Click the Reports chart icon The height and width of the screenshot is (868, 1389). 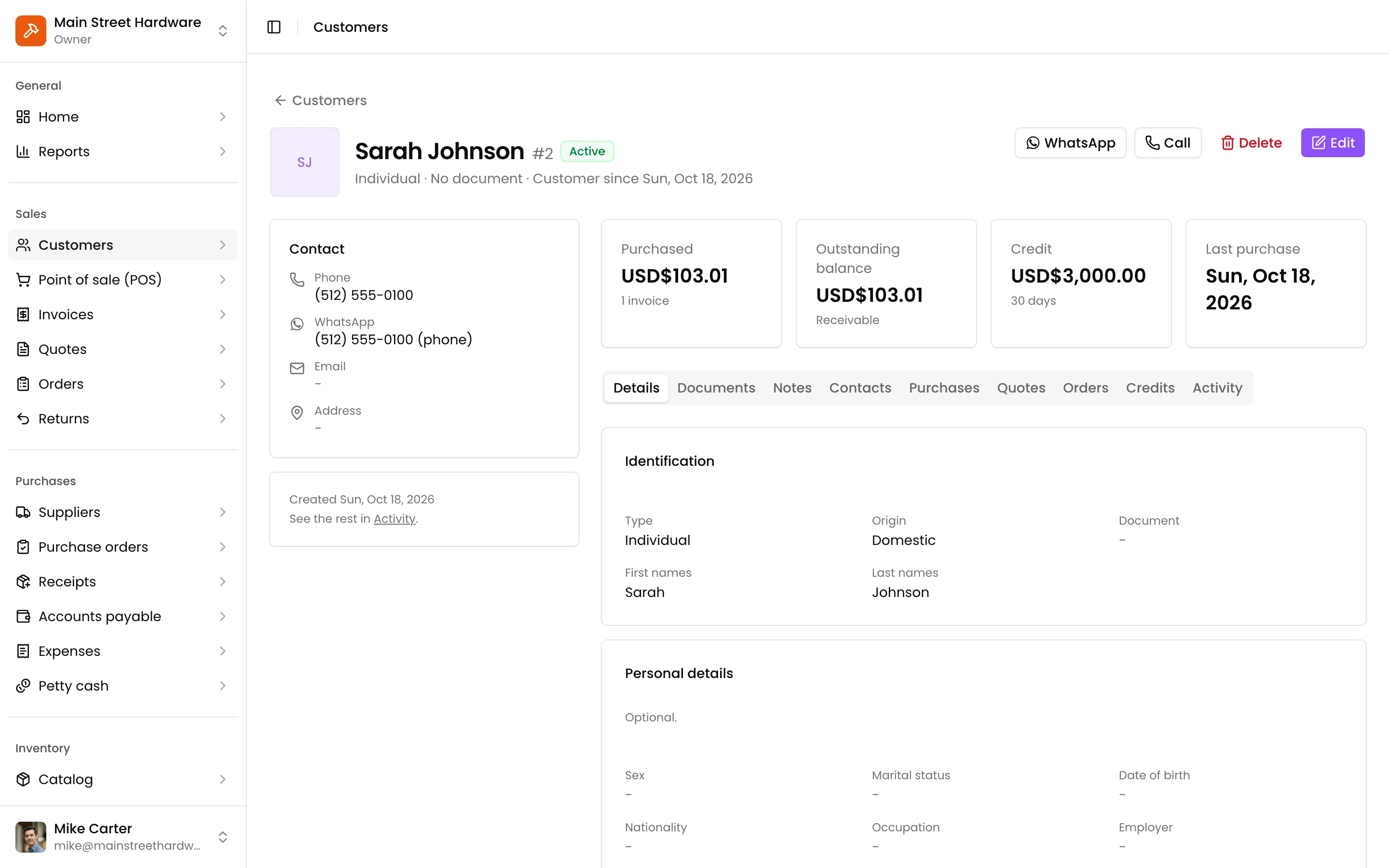coord(23,151)
